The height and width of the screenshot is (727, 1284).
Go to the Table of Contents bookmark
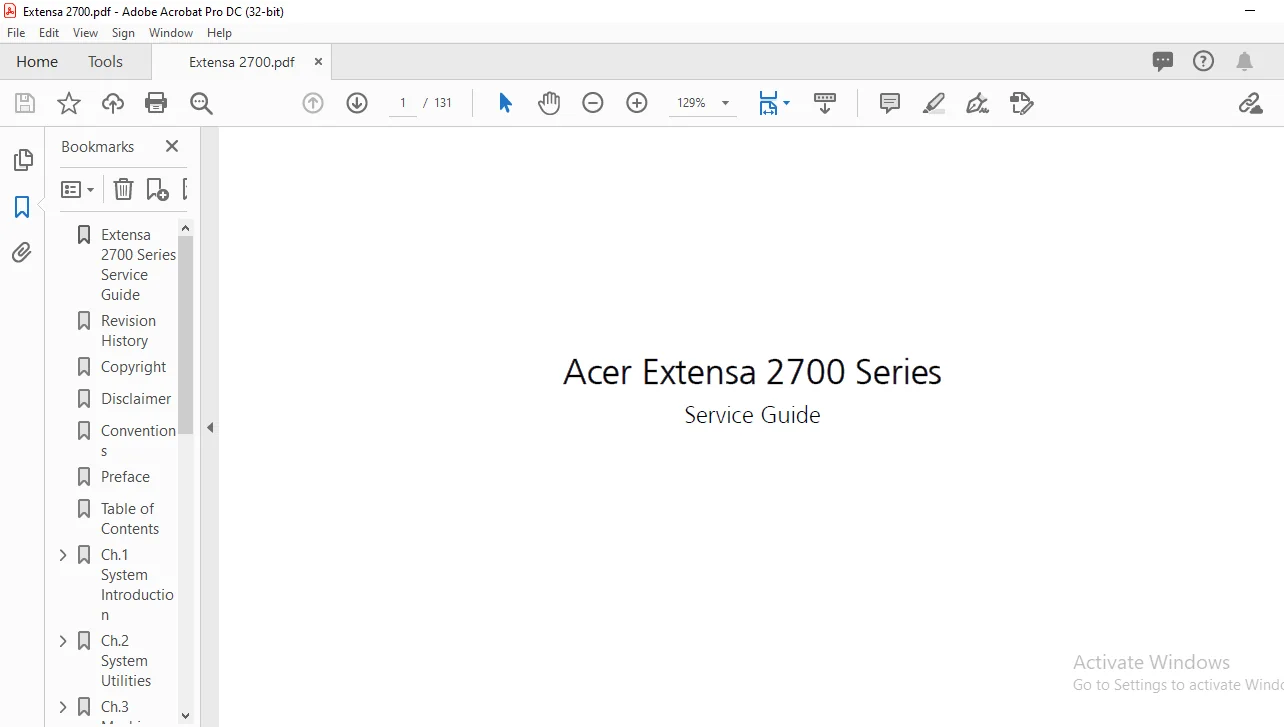[130, 518]
